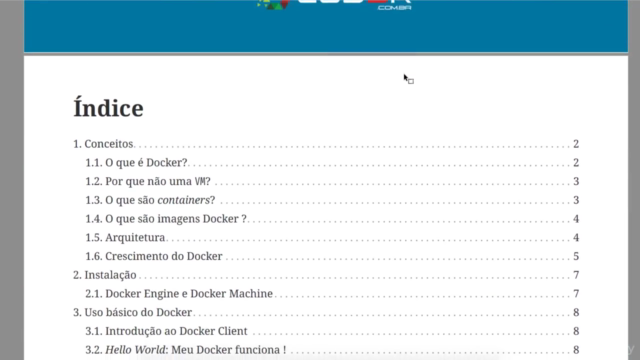Viewport: 640px width, 360px height.
Task: Click page number 2 of Conceitos row
Action: (x=576, y=144)
